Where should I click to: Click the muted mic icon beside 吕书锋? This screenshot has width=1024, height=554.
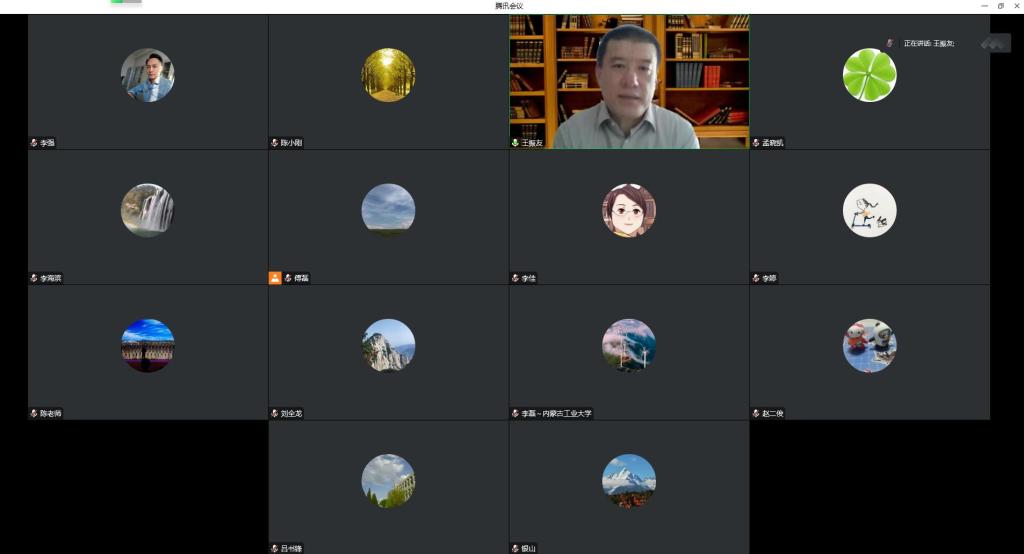tap(275, 548)
